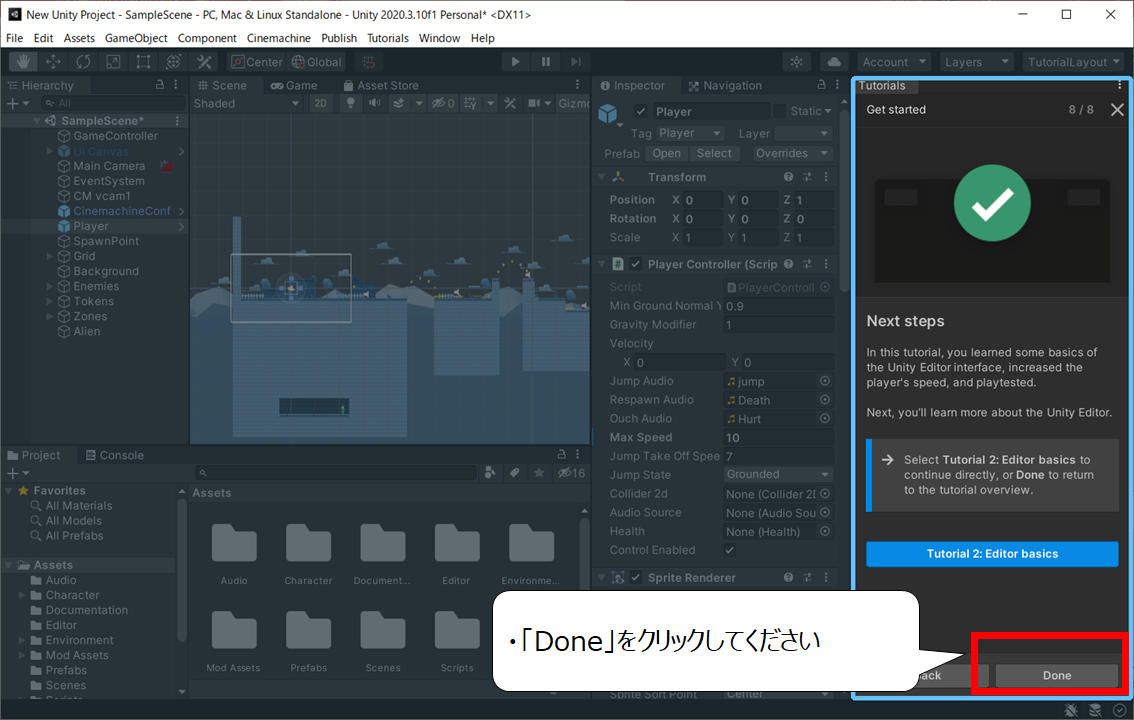The width and height of the screenshot is (1134, 720).
Task: Toggle Player Controller script enabled checkbox
Action: coord(636,265)
